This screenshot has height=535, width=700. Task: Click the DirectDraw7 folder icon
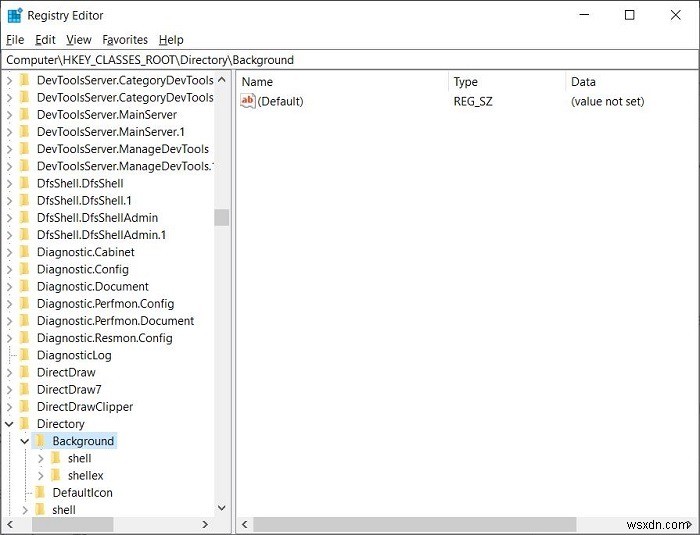coord(25,389)
